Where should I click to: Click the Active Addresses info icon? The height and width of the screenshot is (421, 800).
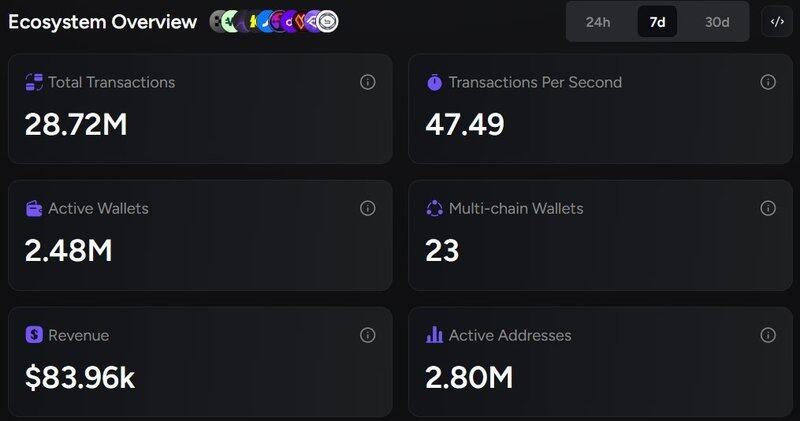[768, 335]
